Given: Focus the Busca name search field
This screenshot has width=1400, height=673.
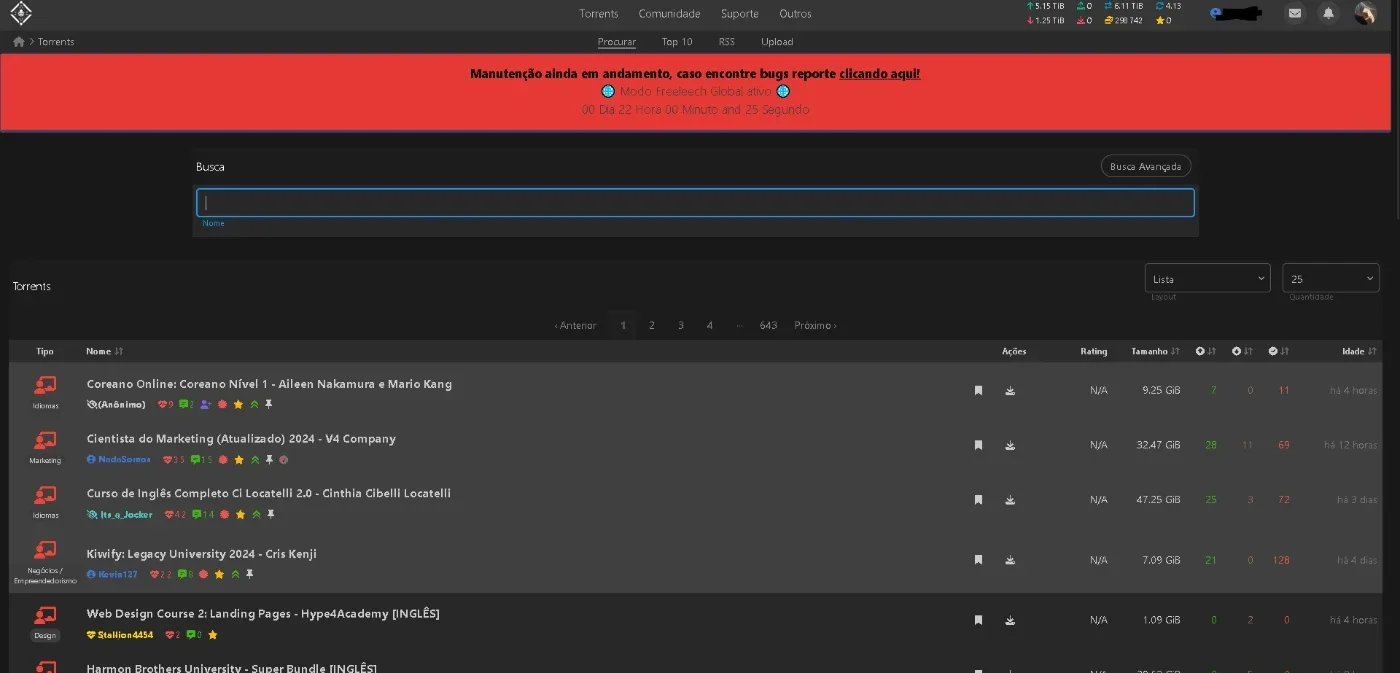Looking at the screenshot, I should [695, 203].
